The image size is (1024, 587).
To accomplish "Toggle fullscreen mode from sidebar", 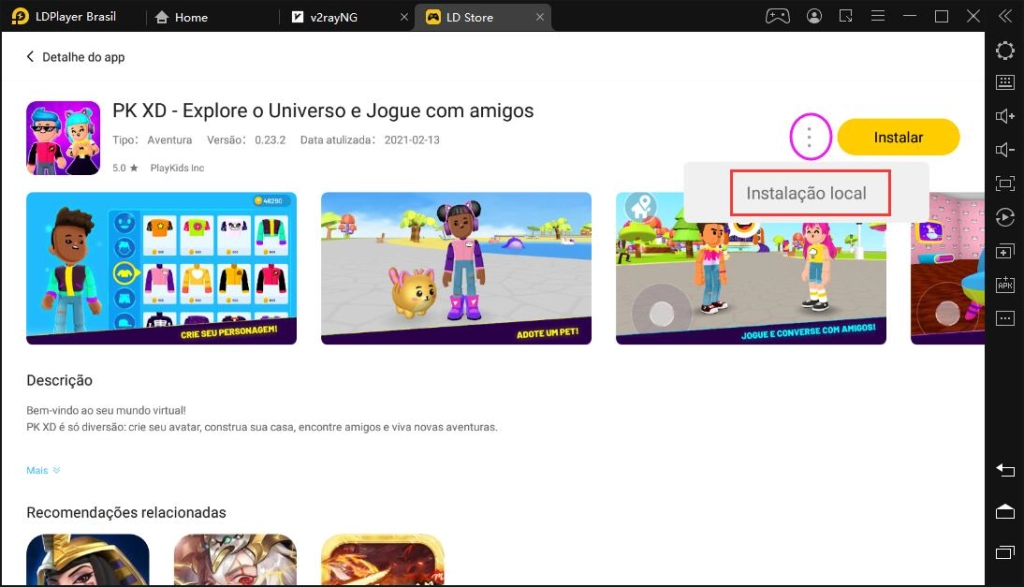I will pos(1005,183).
